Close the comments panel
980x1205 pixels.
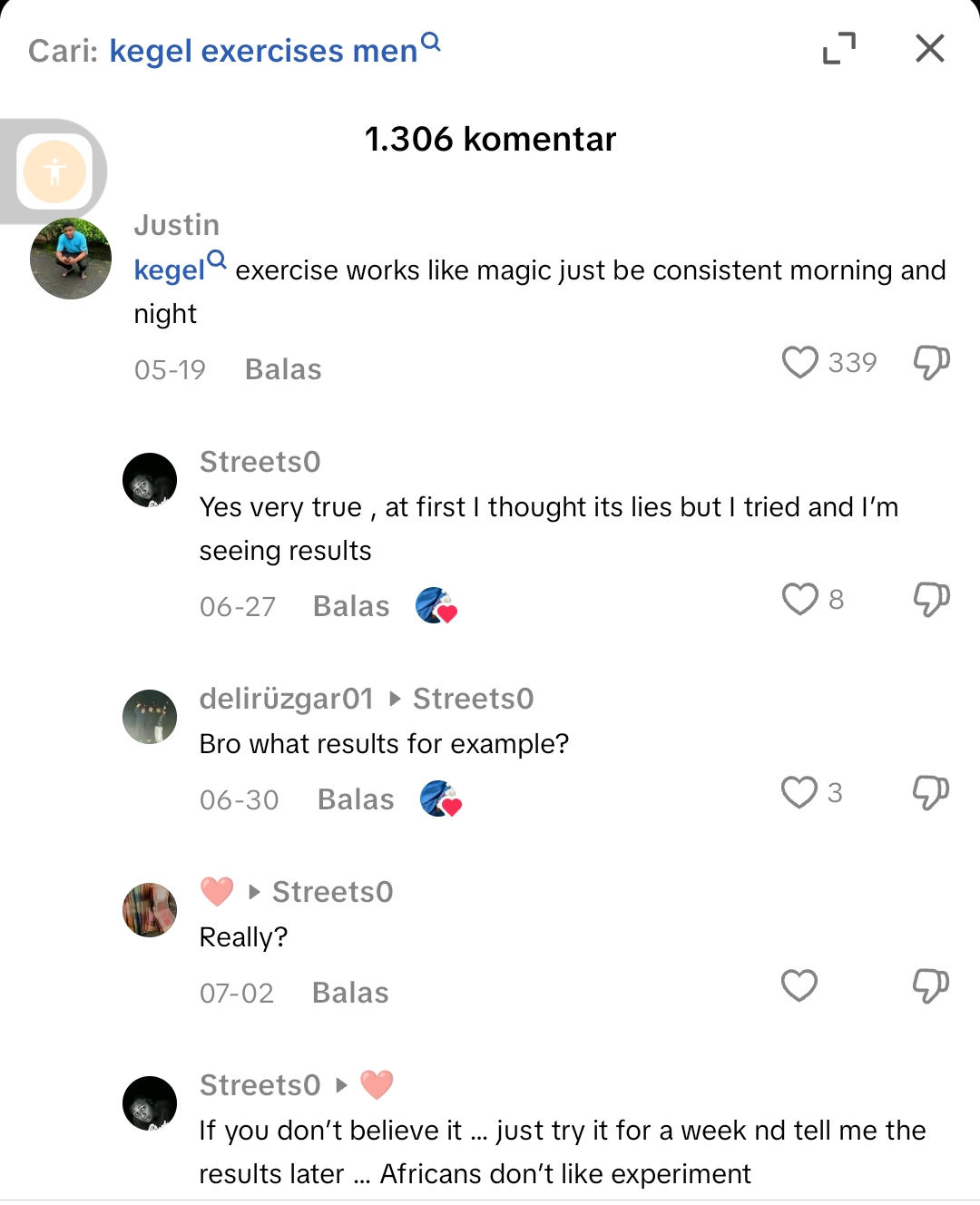click(930, 48)
